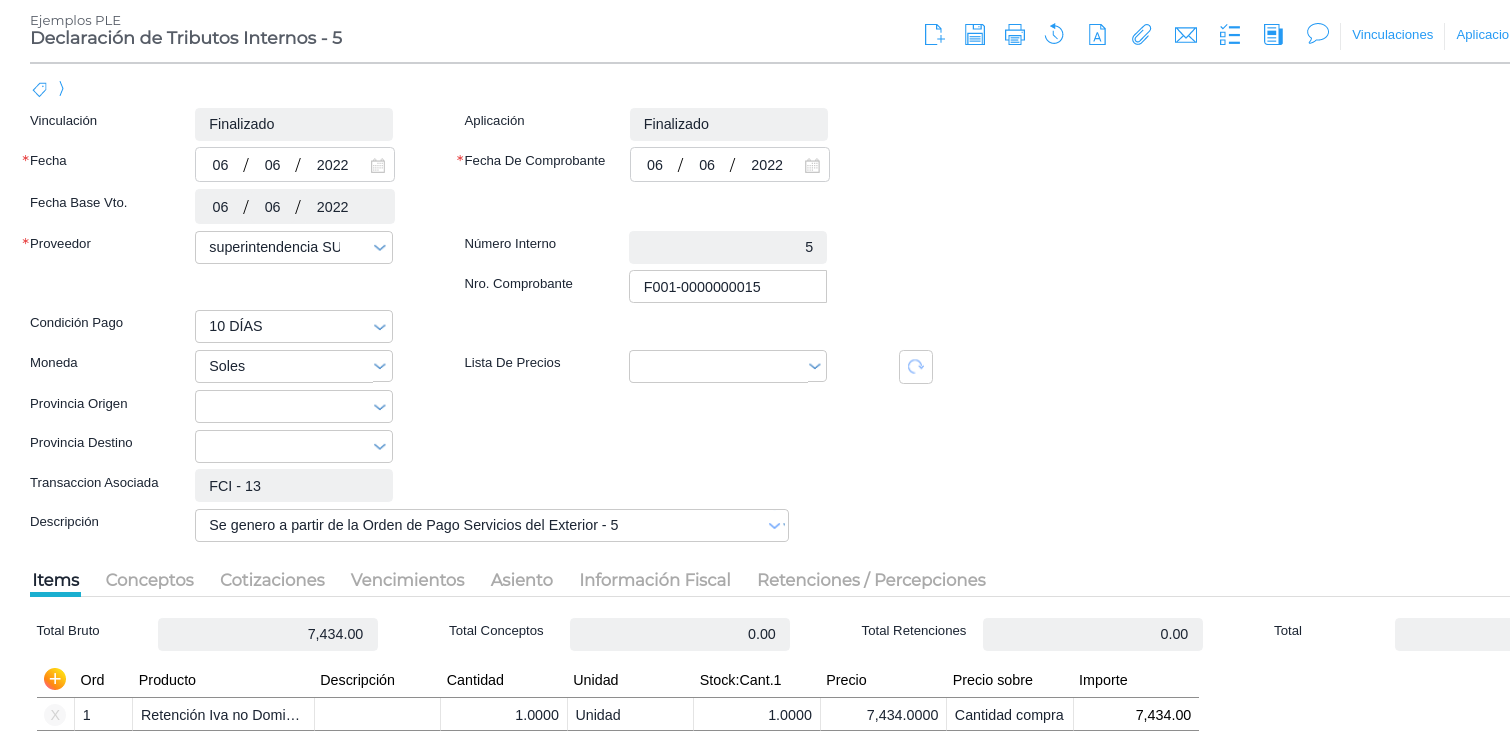Open the Vinculaciones link
The width and height of the screenshot is (1510, 751).
(1392, 35)
